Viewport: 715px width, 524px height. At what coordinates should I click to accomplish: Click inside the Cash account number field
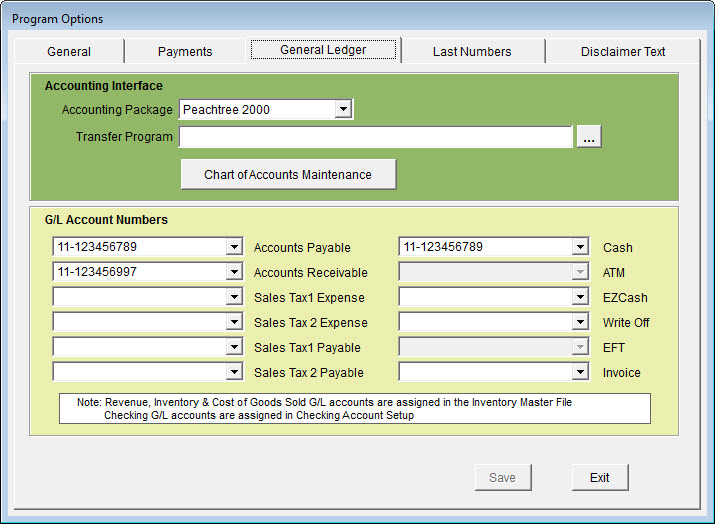pos(486,247)
